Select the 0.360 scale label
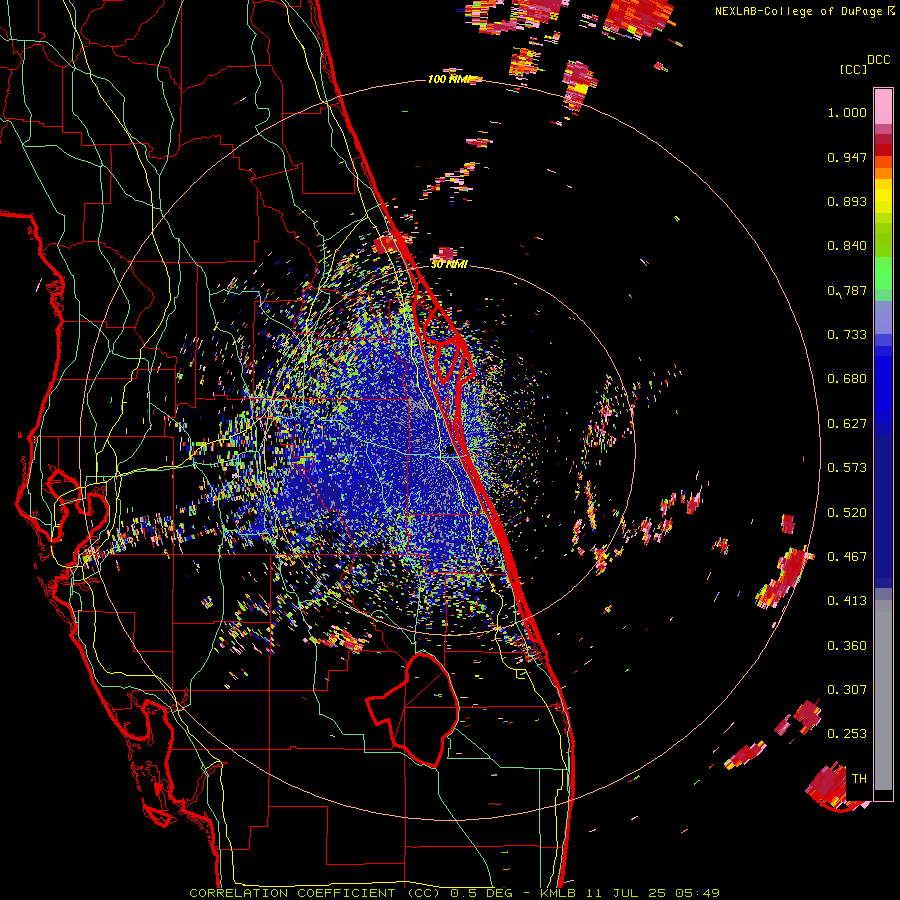This screenshot has height=900, width=900. (x=847, y=646)
